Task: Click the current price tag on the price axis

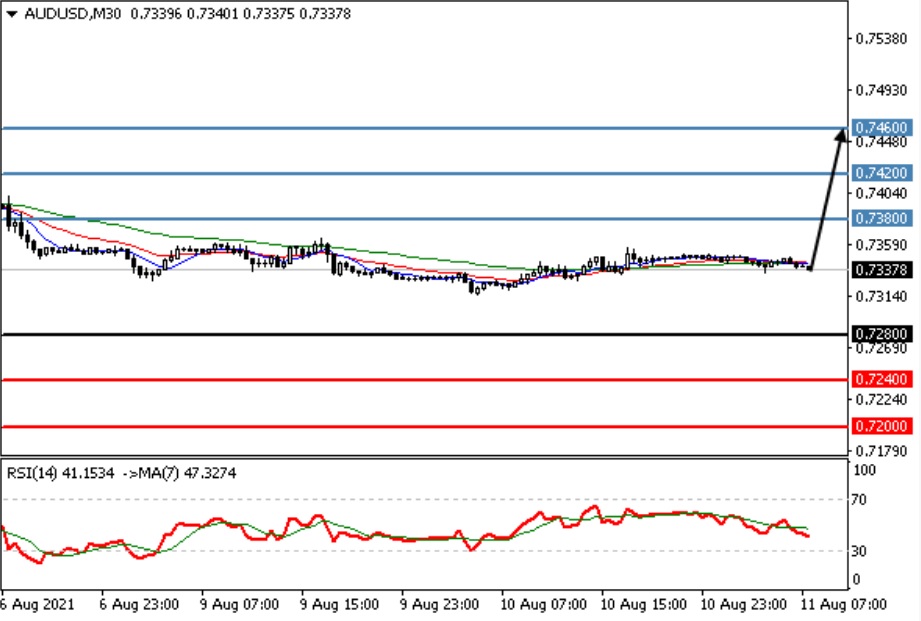Action: pyautogui.click(x=881, y=270)
